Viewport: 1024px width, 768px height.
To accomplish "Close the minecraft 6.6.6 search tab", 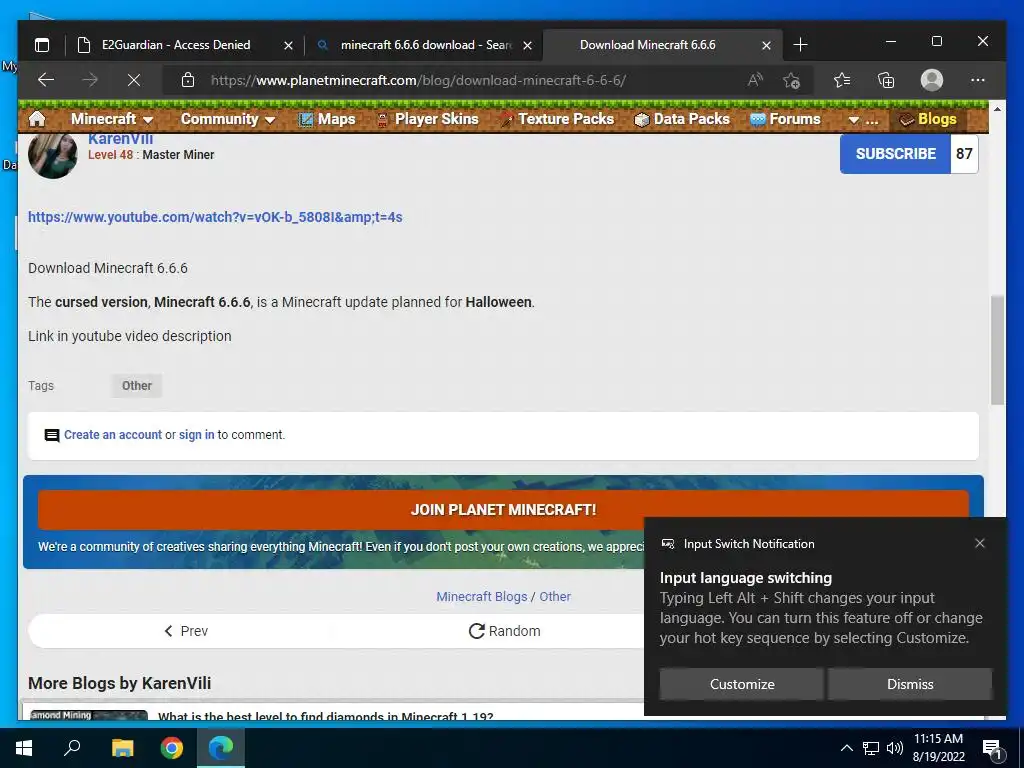I will (x=528, y=45).
